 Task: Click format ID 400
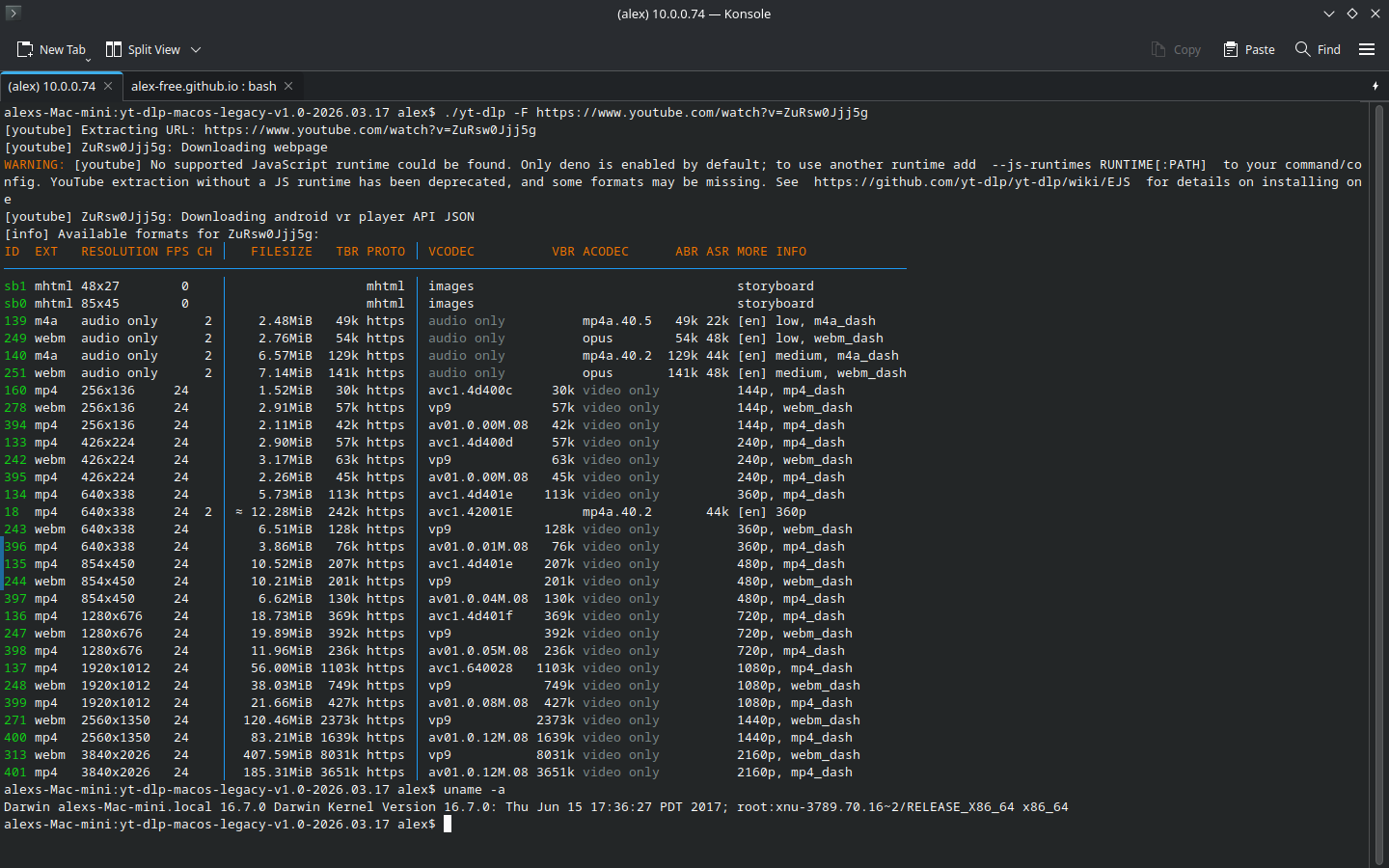(x=15, y=738)
